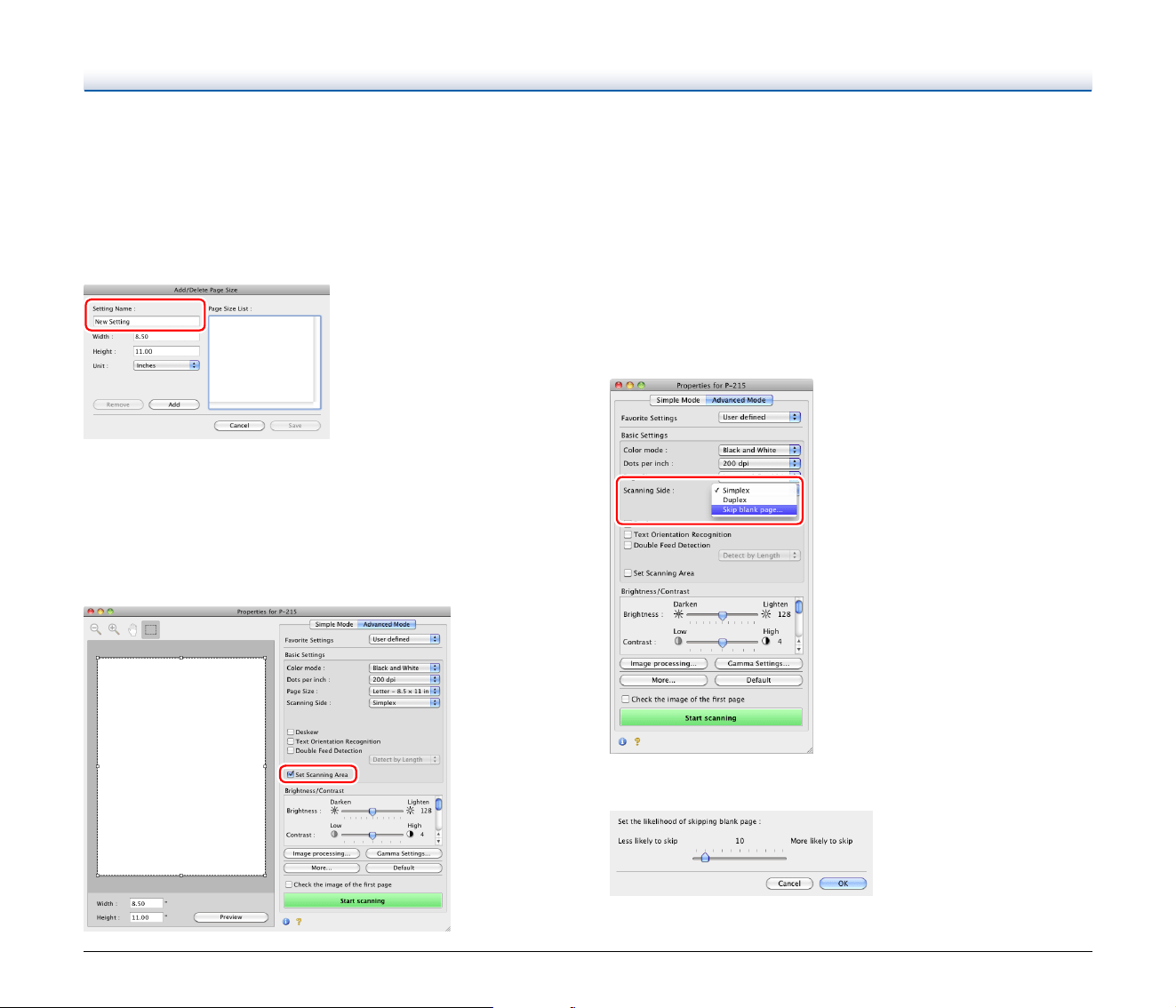Screen dimensions: 1176x1008
Task: Click Cancel in skip blank page dialog
Action: 789,884
